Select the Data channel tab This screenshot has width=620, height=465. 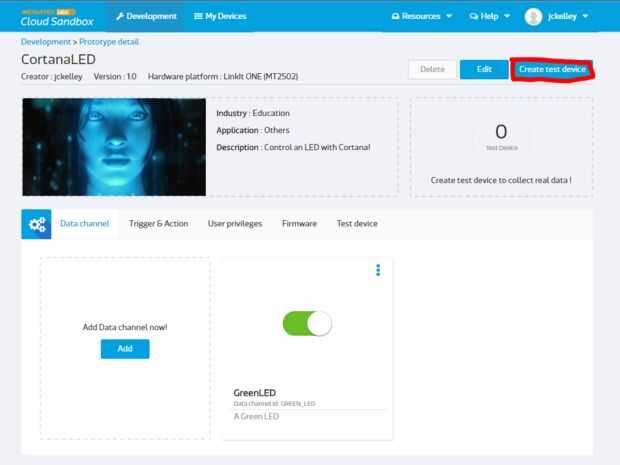click(85, 223)
